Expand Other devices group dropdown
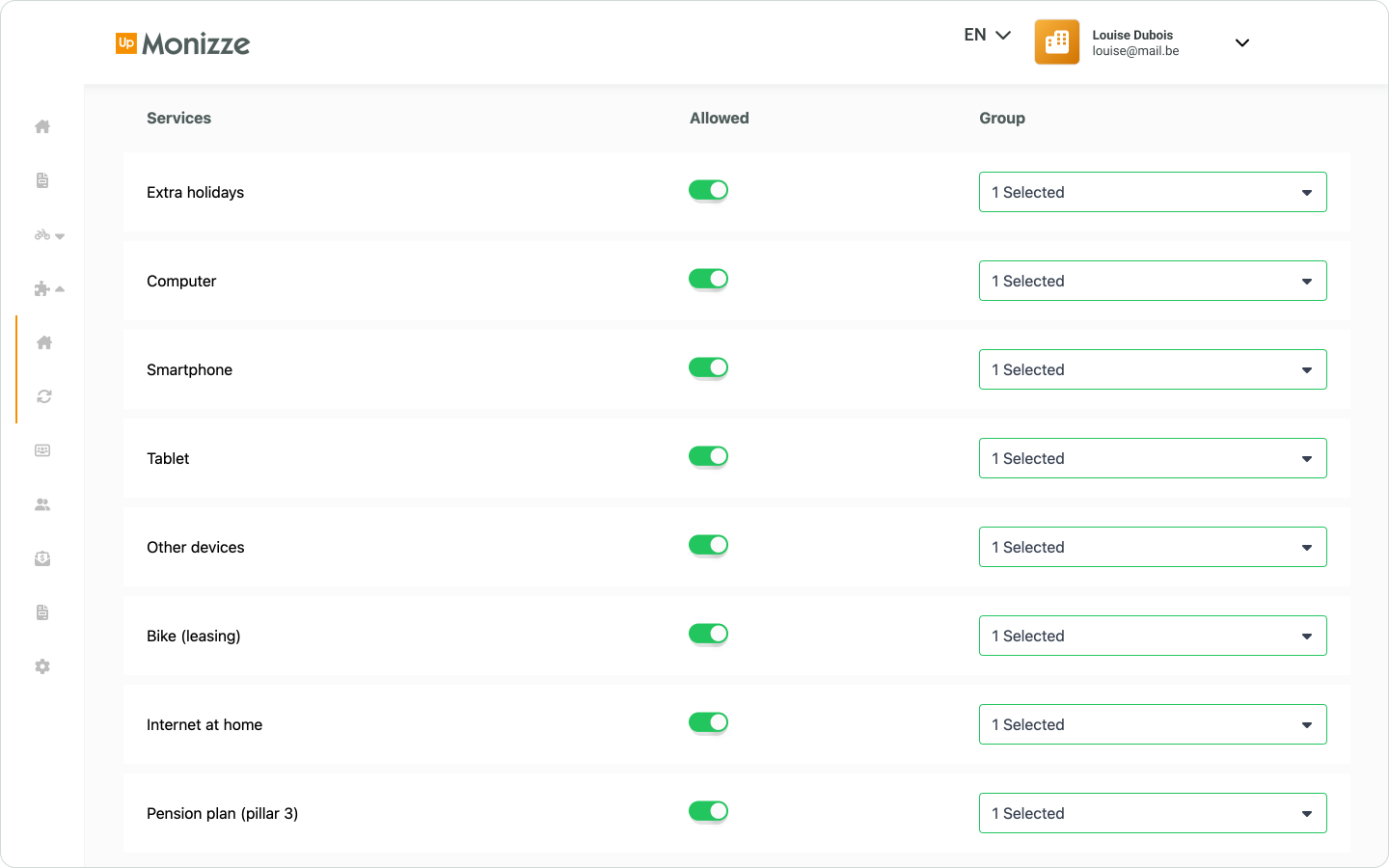The image size is (1389, 868). (1153, 547)
